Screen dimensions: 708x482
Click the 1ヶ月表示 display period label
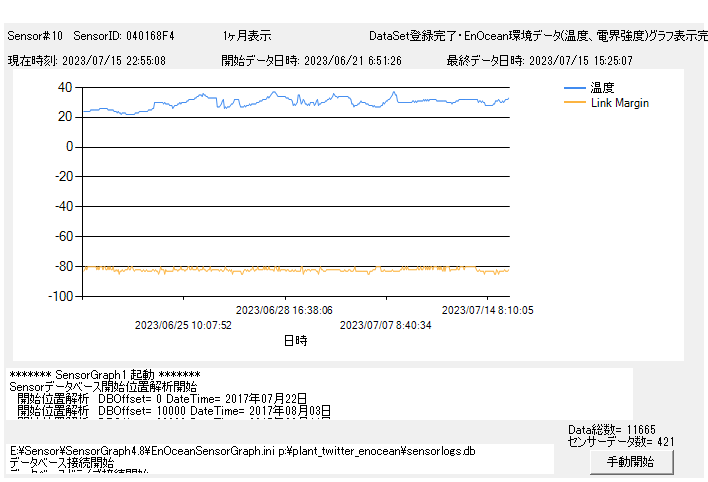247,36
